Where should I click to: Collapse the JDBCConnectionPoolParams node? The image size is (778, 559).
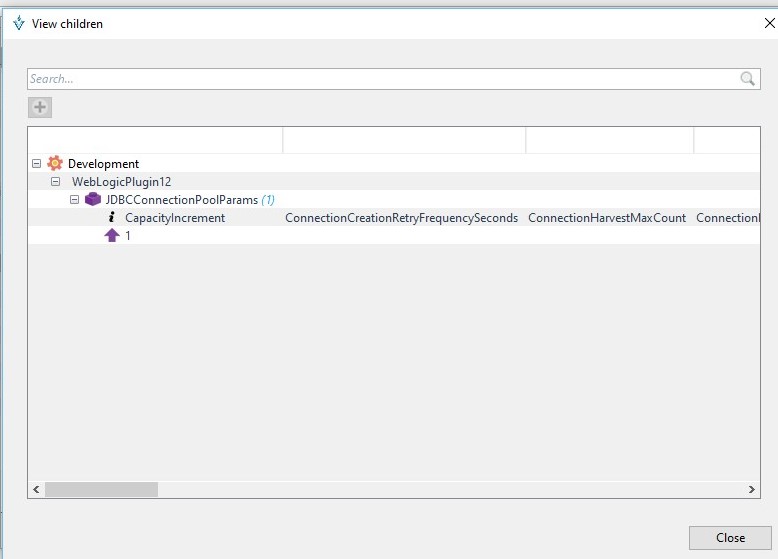[x=74, y=199]
